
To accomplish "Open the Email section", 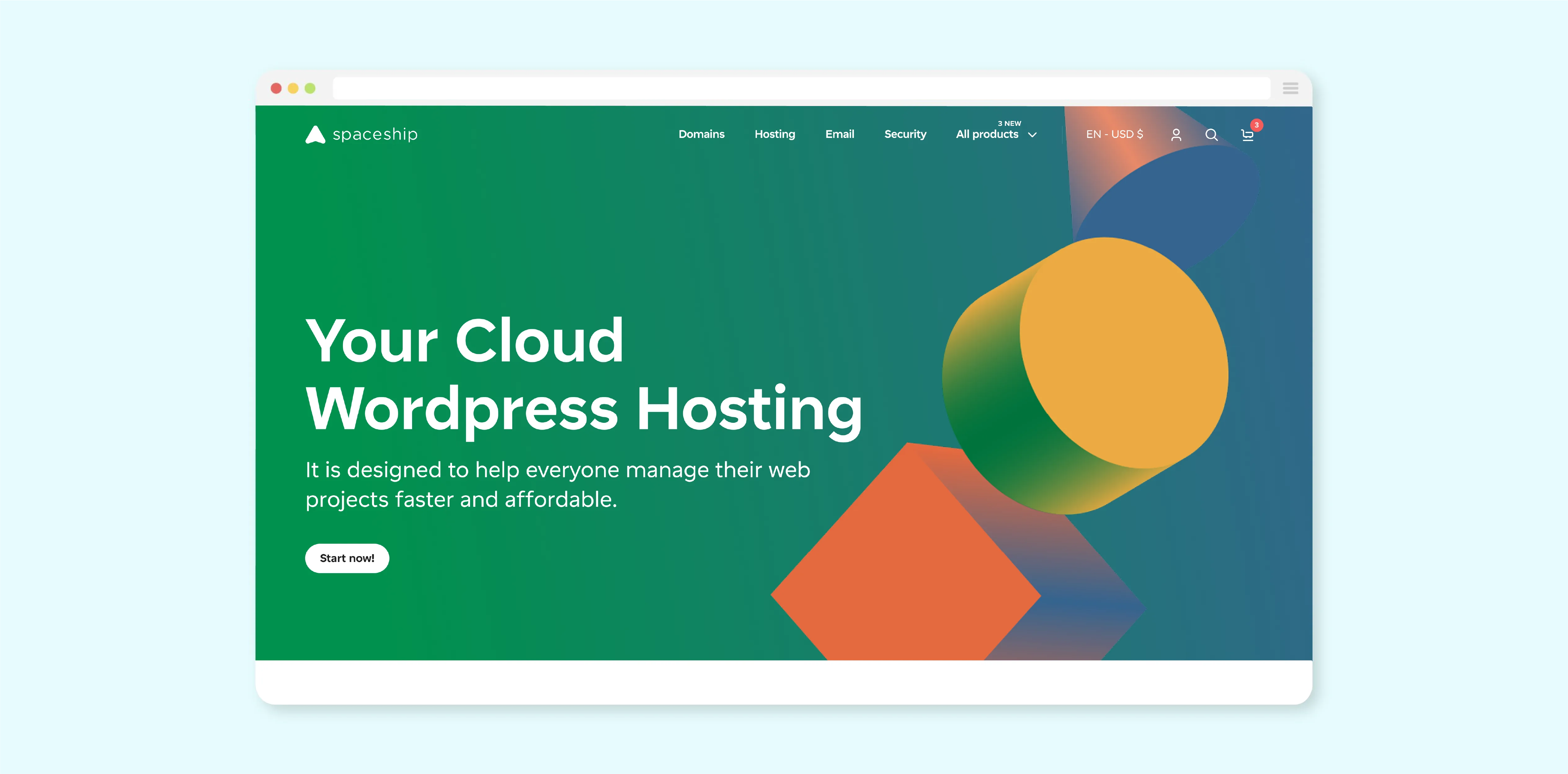I will point(839,135).
